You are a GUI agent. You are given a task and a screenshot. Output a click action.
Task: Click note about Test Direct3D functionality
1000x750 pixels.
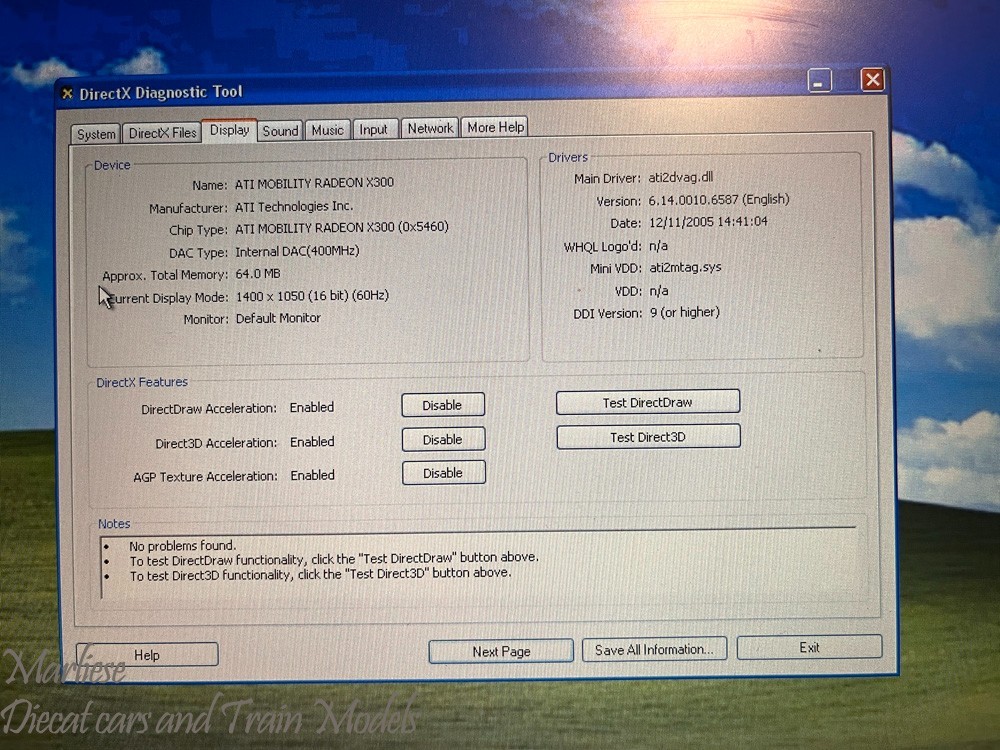[320, 575]
